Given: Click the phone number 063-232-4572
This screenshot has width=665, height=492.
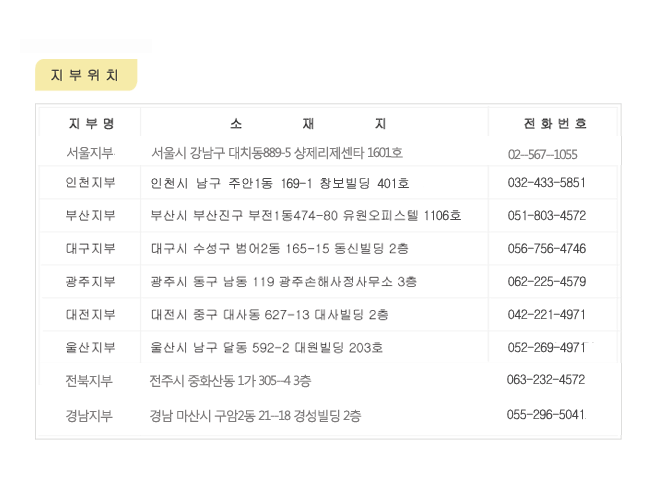Looking at the screenshot, I should click(x=546, y=380).
